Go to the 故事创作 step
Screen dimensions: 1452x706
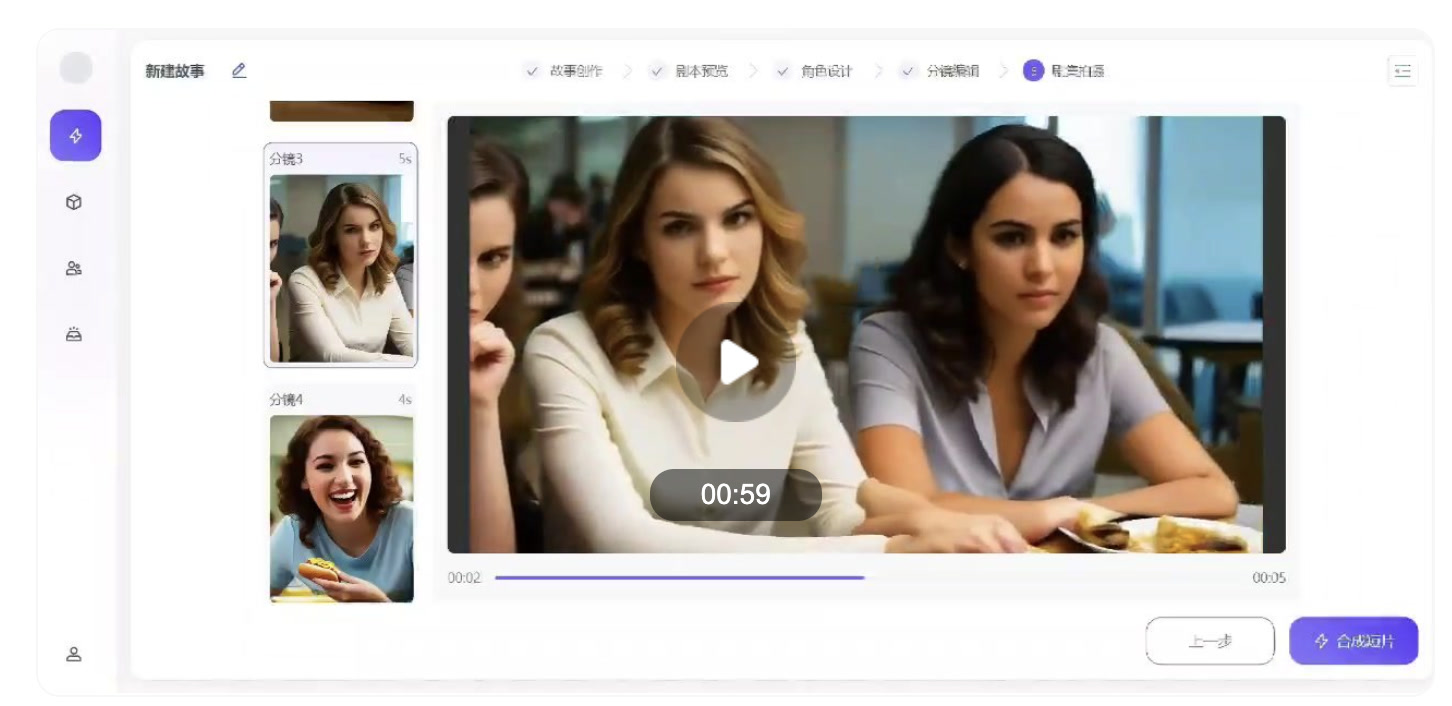(564, 71)
